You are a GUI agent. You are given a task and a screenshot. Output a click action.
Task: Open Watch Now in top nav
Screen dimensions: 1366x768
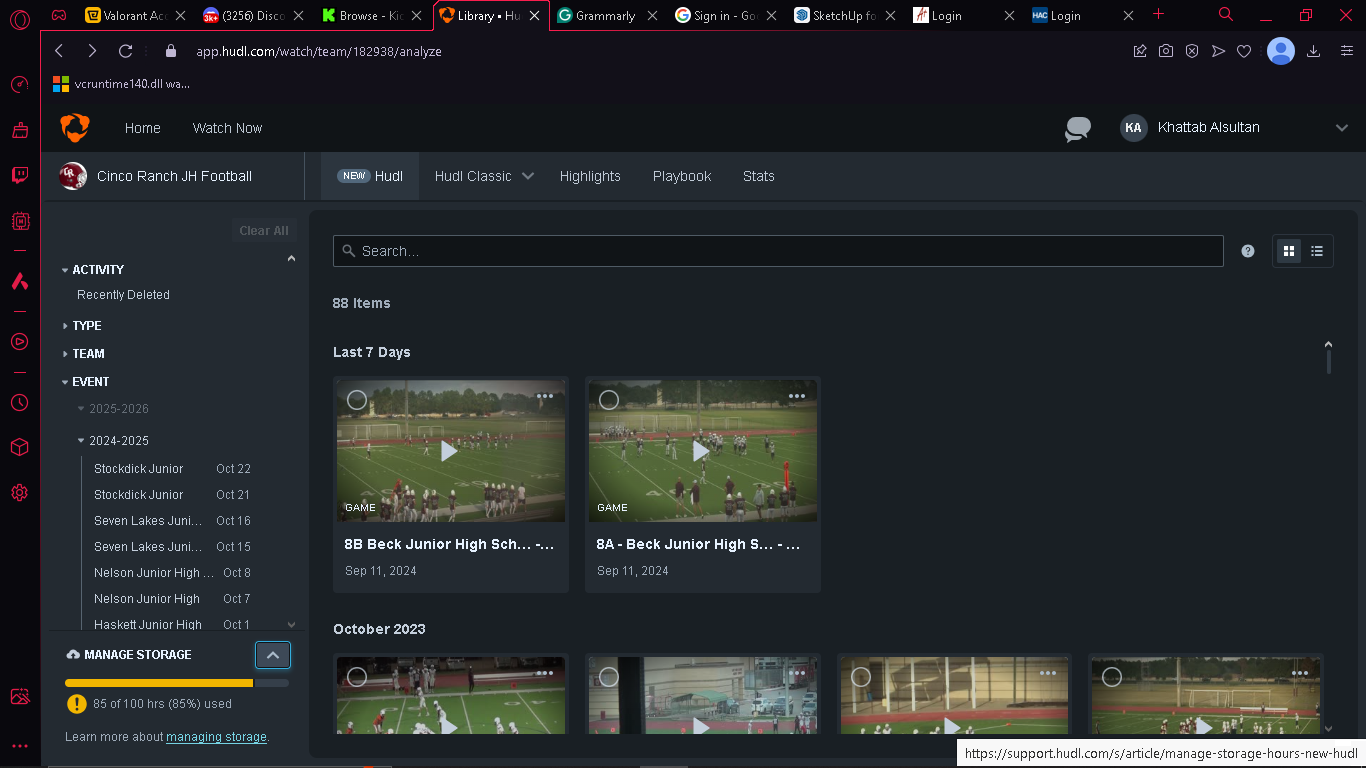tap(227, 128)
